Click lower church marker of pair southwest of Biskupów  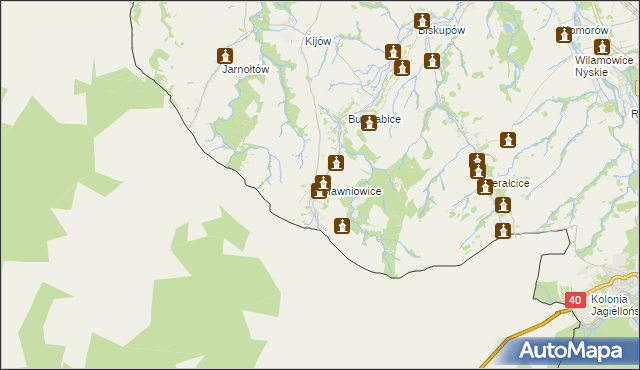point(402,68)
